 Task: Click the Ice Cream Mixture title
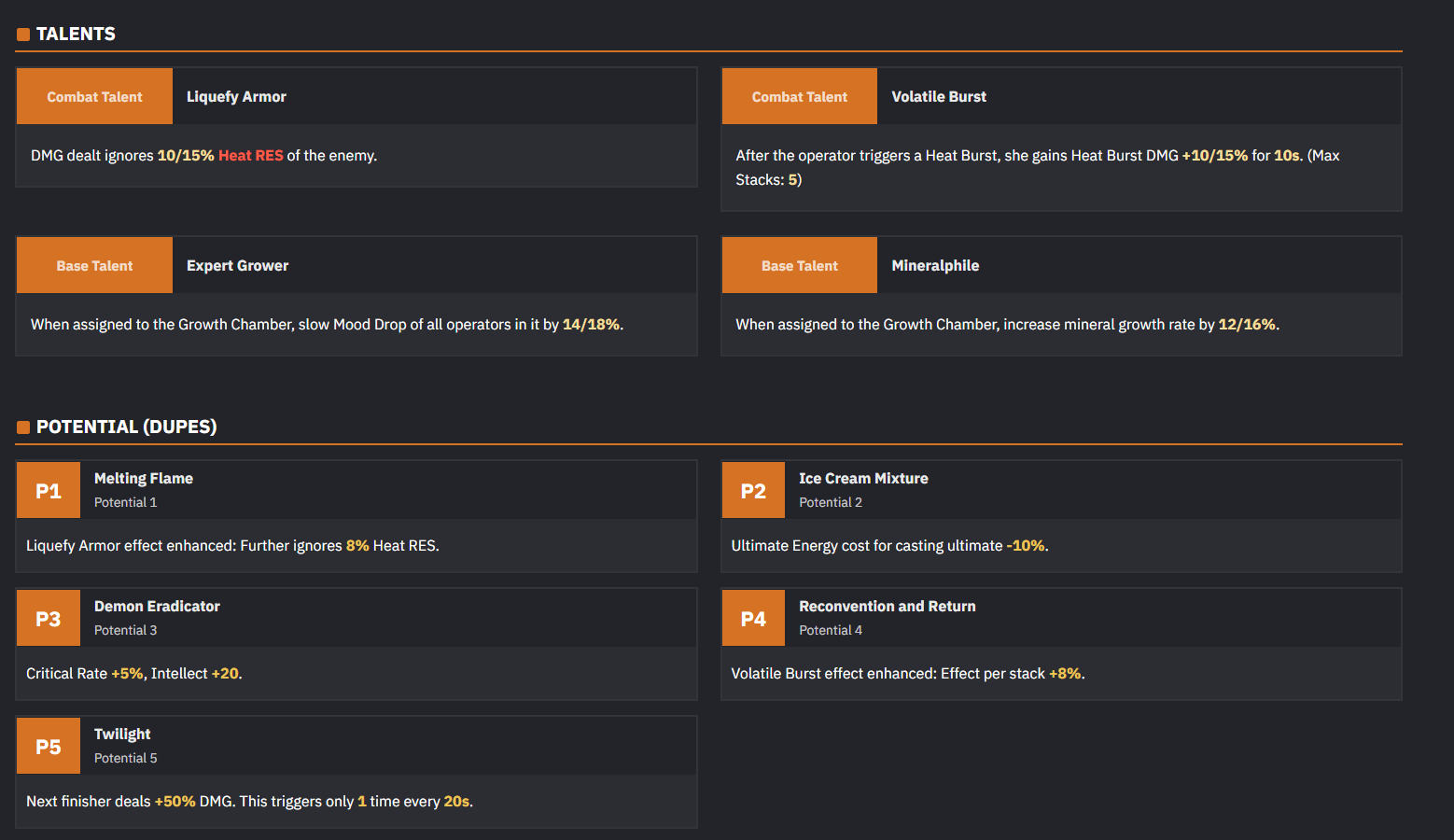click(x=863, y=478)
